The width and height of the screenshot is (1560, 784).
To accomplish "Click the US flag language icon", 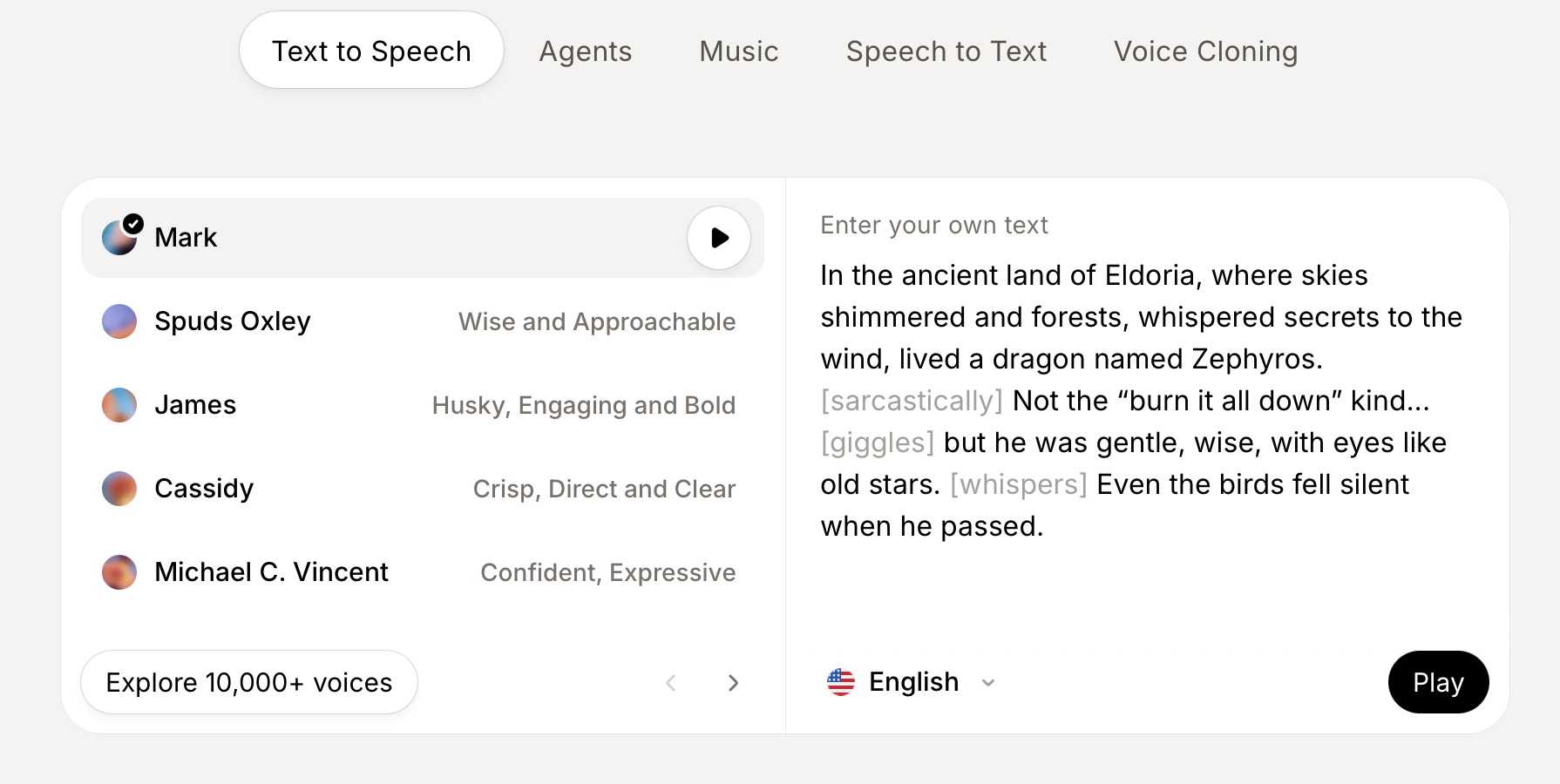I will coord(841,682).
